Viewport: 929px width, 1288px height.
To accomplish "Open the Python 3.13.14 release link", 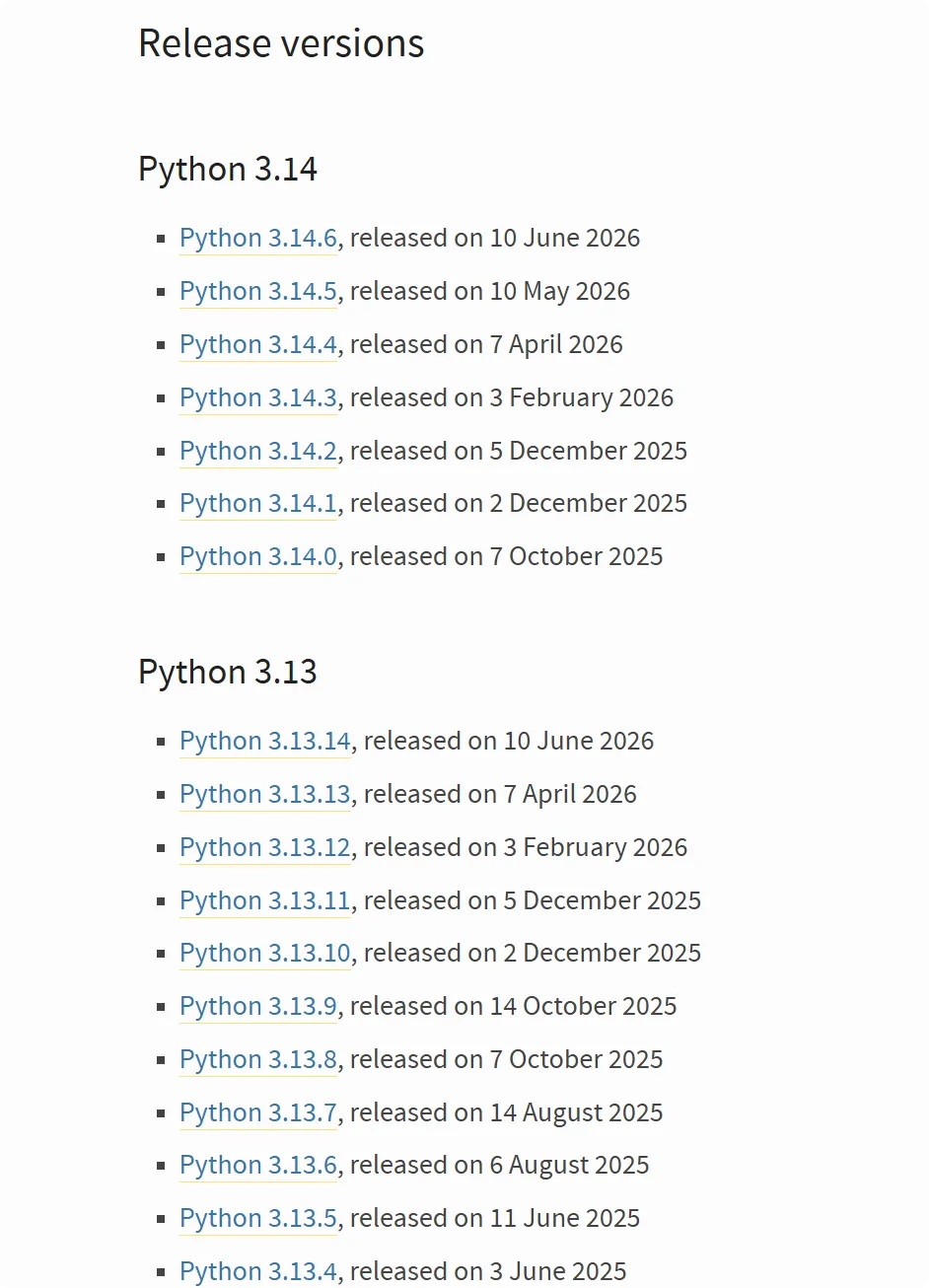I will click(x=265, y=742).
